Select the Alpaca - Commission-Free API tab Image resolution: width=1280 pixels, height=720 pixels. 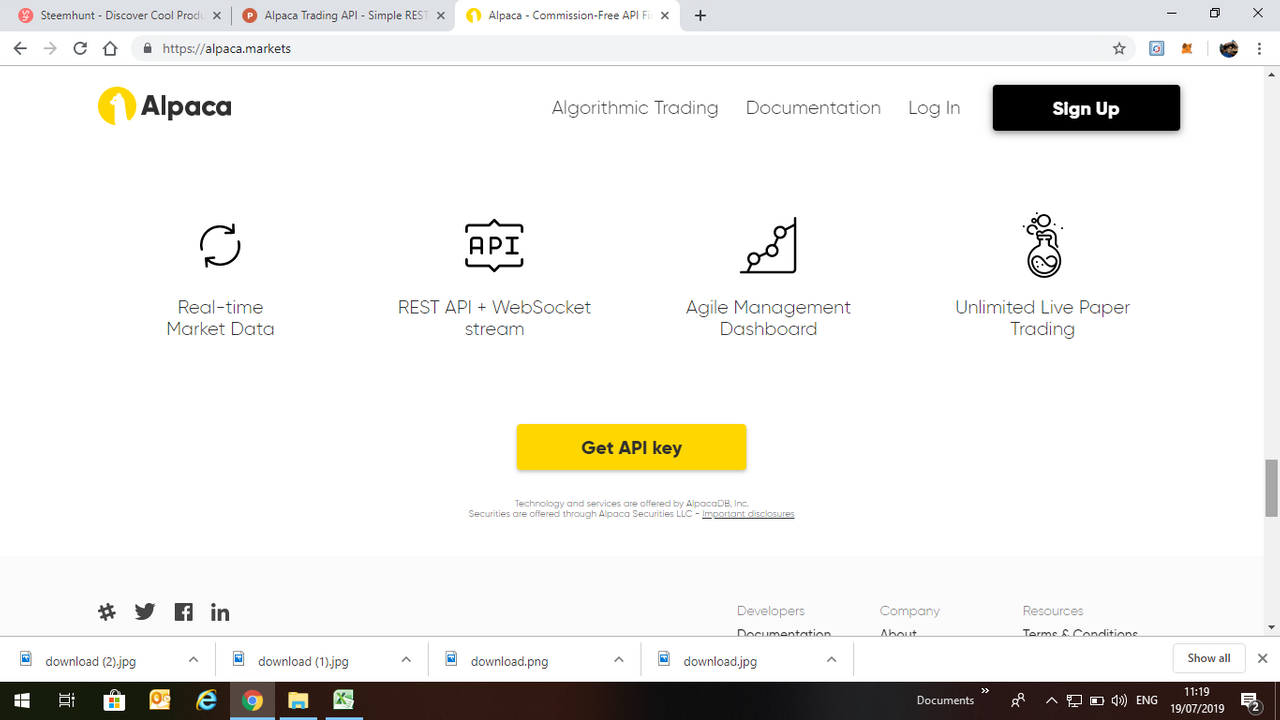click(x=567, y=16)
